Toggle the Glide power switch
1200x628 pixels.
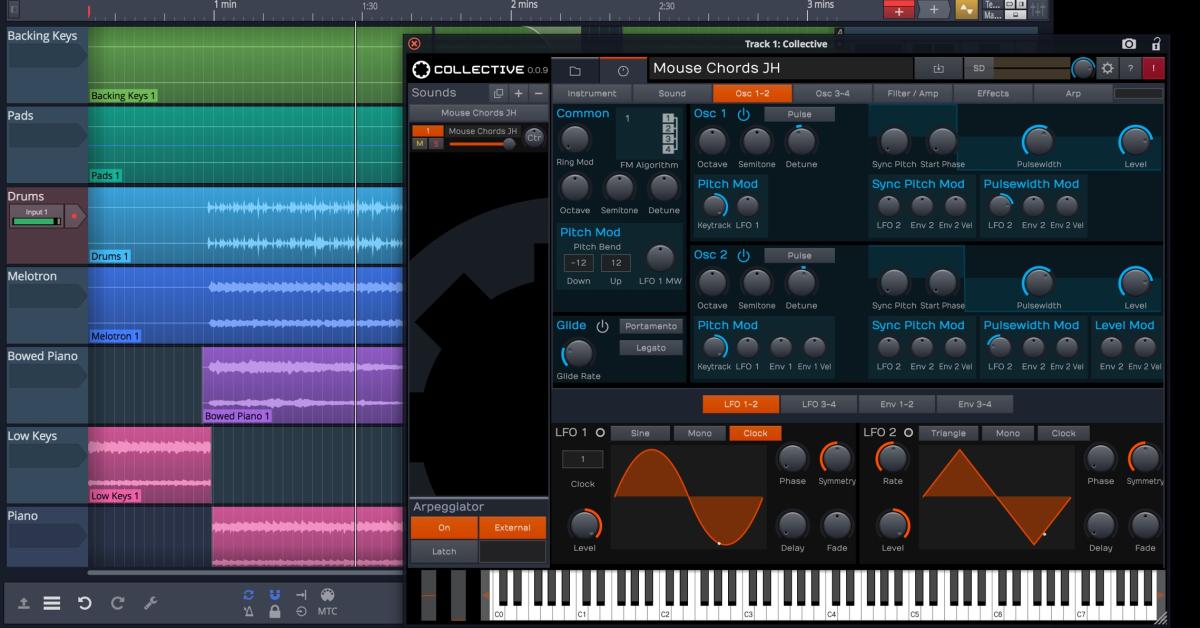(x=605, y=324)
